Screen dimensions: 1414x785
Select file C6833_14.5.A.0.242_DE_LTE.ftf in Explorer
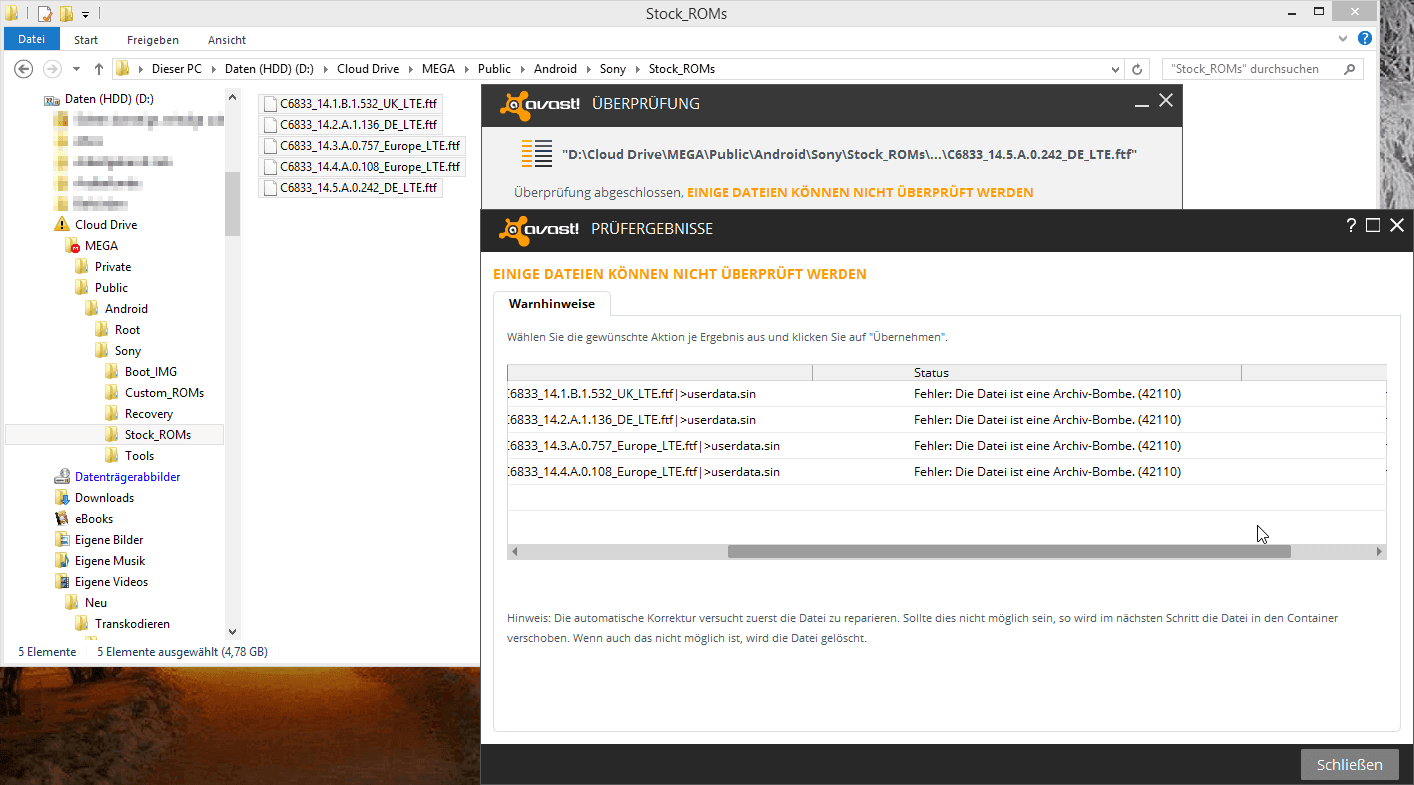pos(350,188)
